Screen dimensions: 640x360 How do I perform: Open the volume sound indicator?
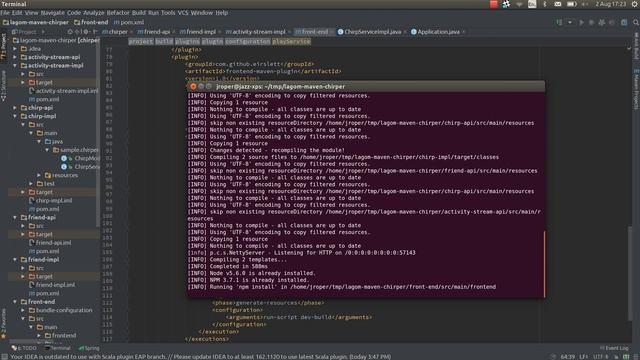(x=584, y=4)
